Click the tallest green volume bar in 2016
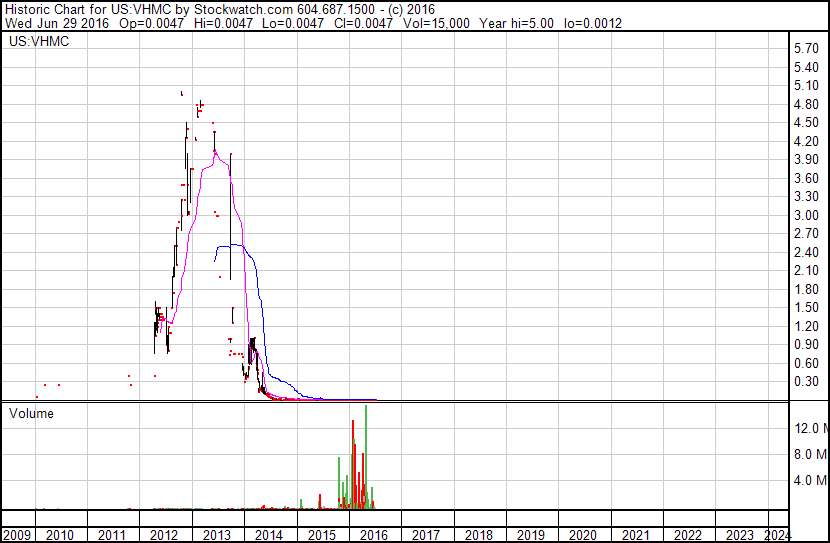This screenshot has height=543, width=830. [366, 457]
